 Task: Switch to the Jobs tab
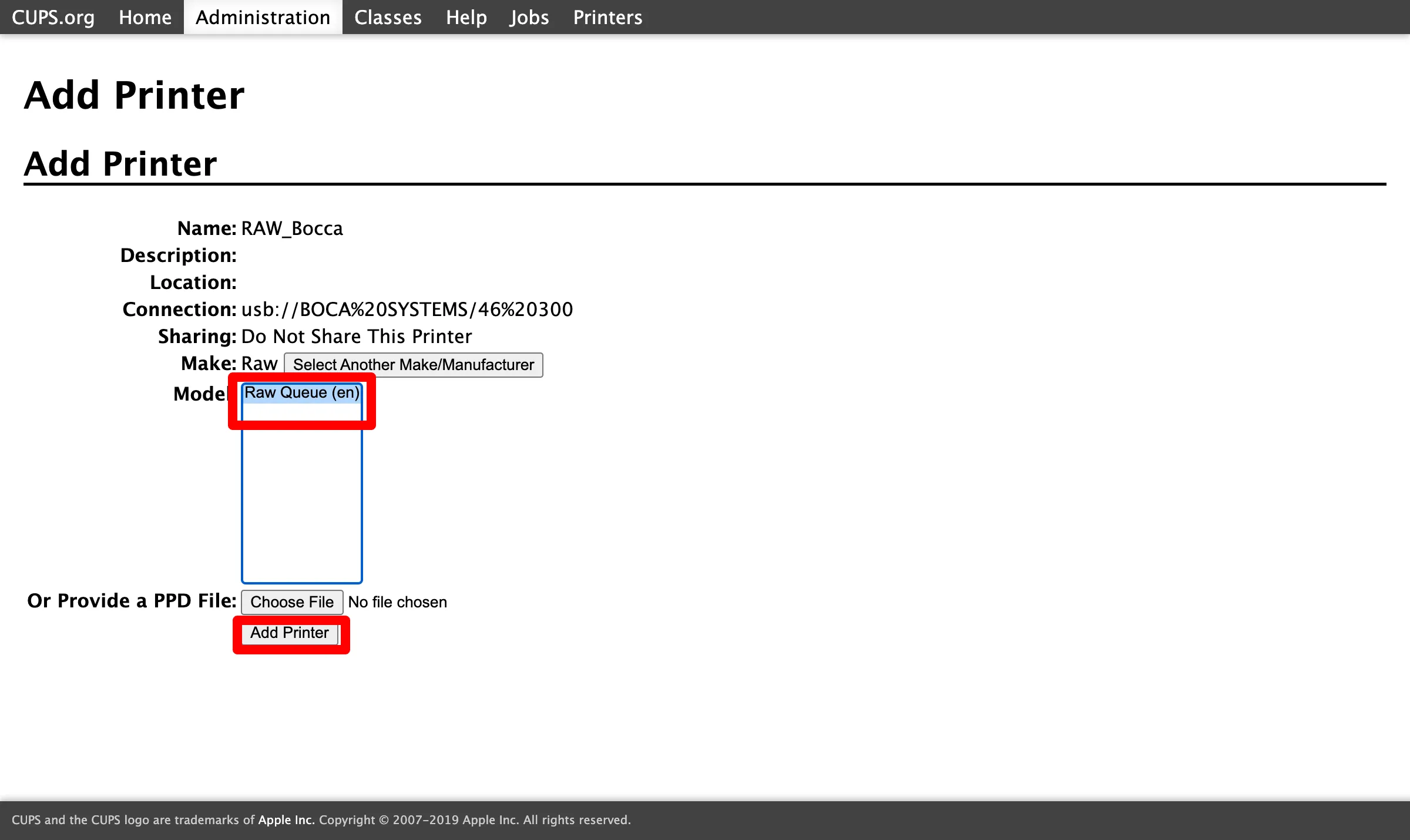click(529, 17)
